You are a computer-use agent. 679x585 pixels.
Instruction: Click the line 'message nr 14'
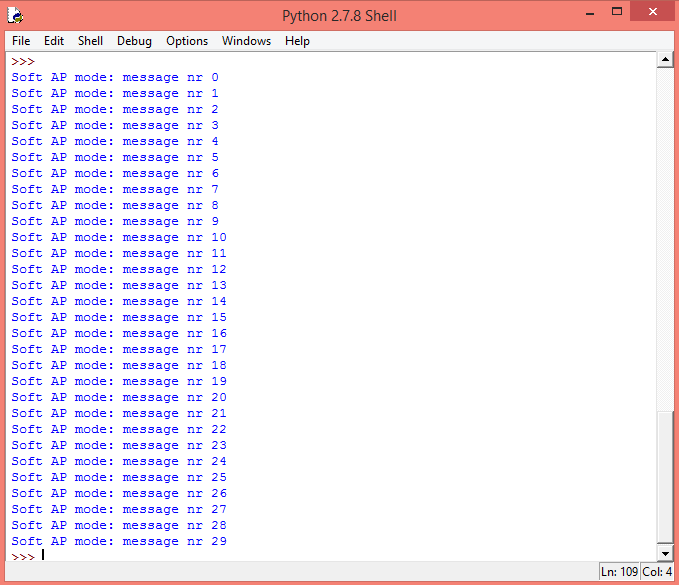coord(119,302)
